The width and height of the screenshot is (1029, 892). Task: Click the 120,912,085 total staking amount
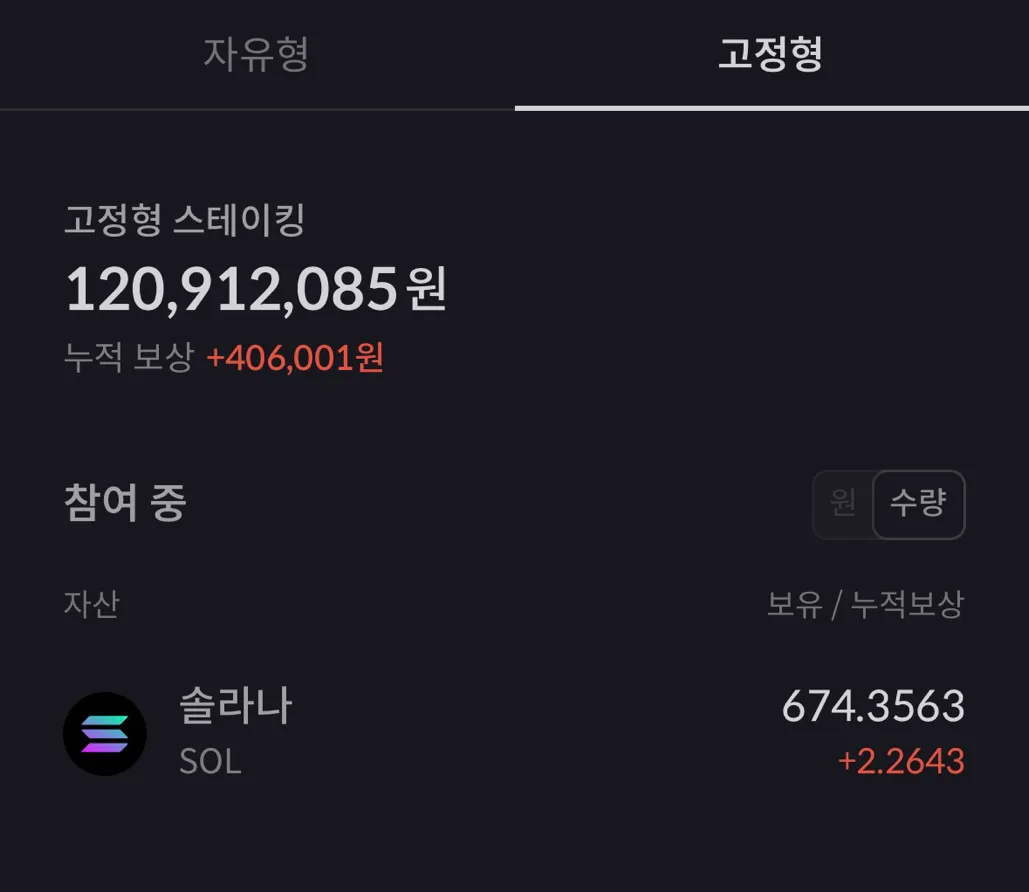point(232,290)
